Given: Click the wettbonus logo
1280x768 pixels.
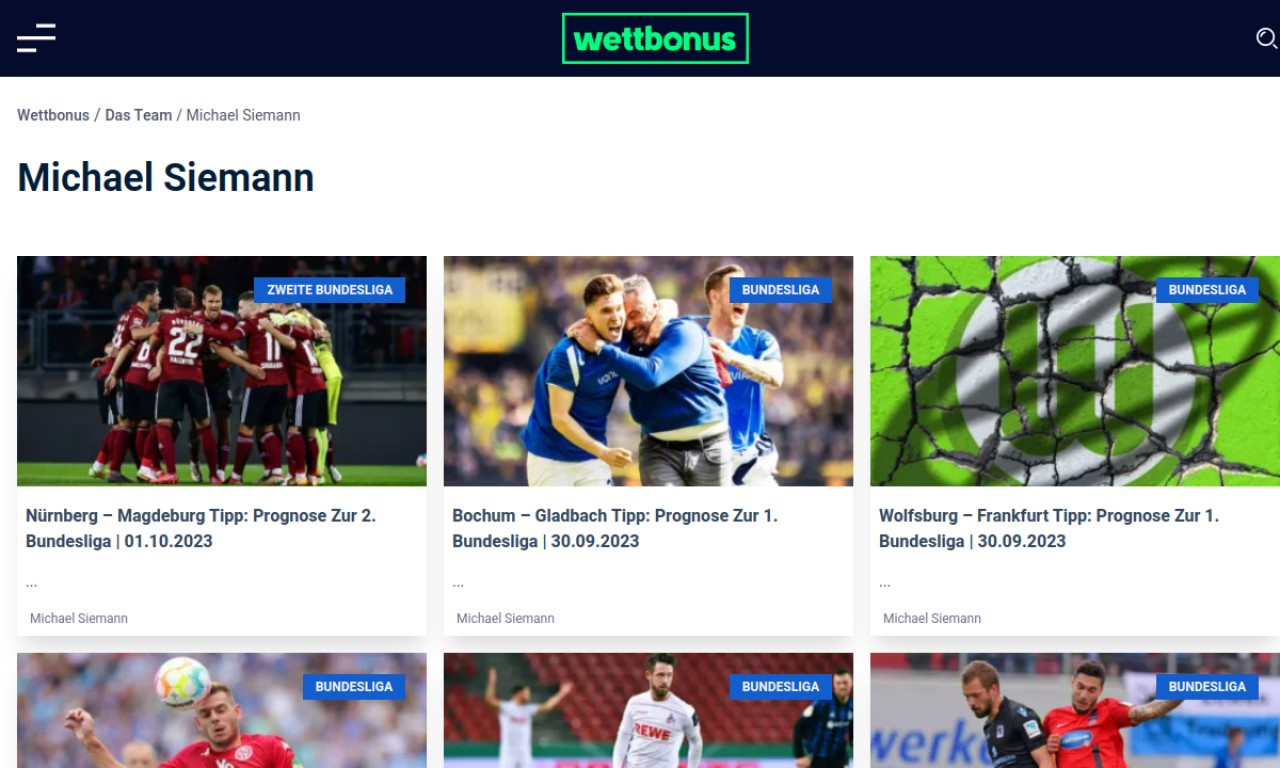Looking at the screenshot, I should [655, 38].
